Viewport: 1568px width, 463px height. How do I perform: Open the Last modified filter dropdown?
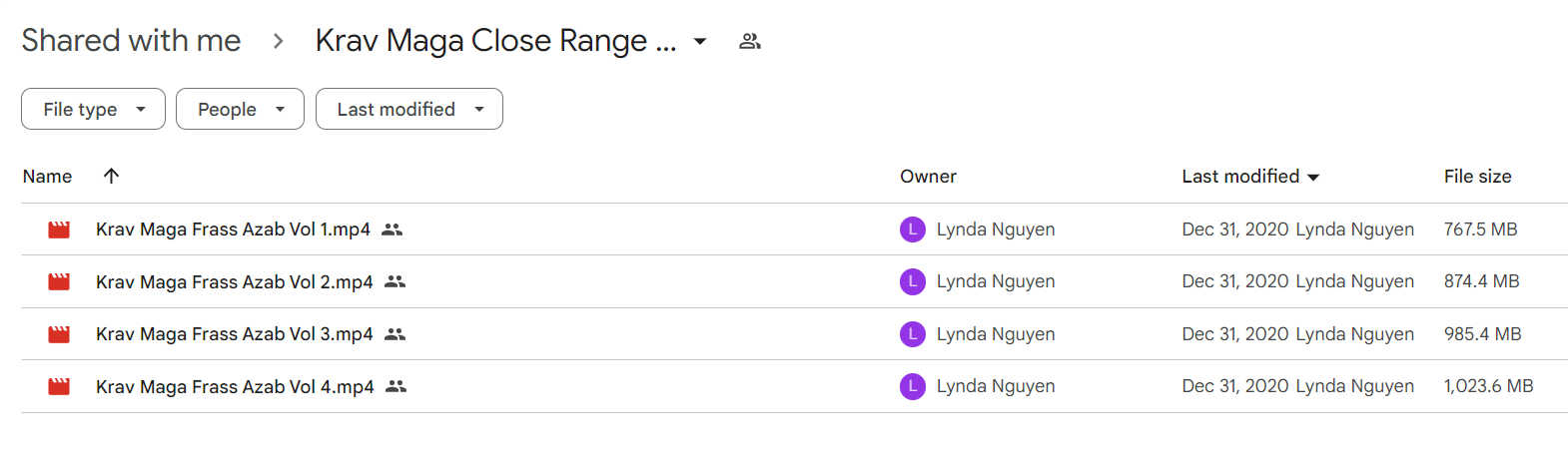pos(409,109)
